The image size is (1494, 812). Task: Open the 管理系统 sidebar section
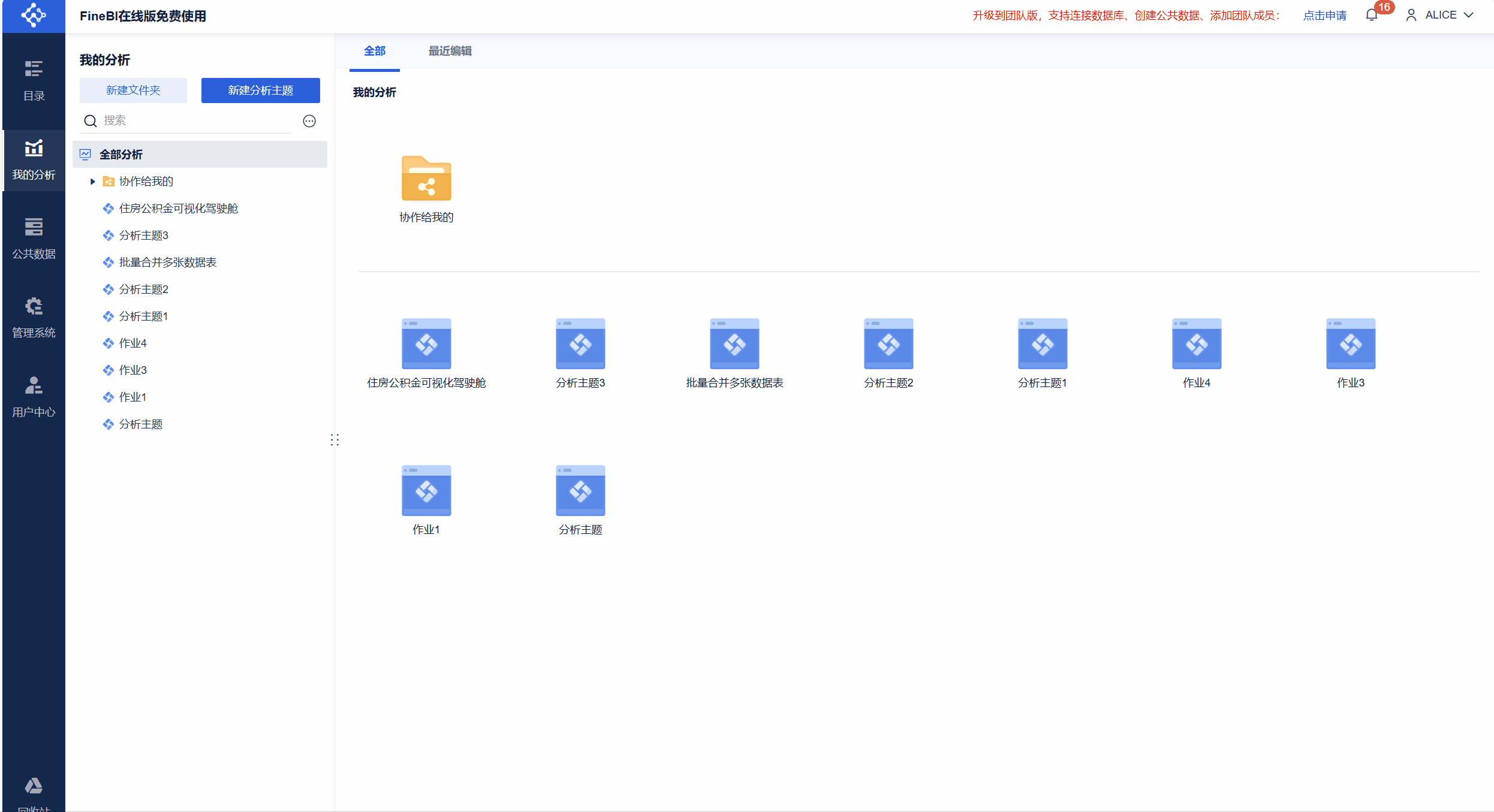(x=34, y=318)
